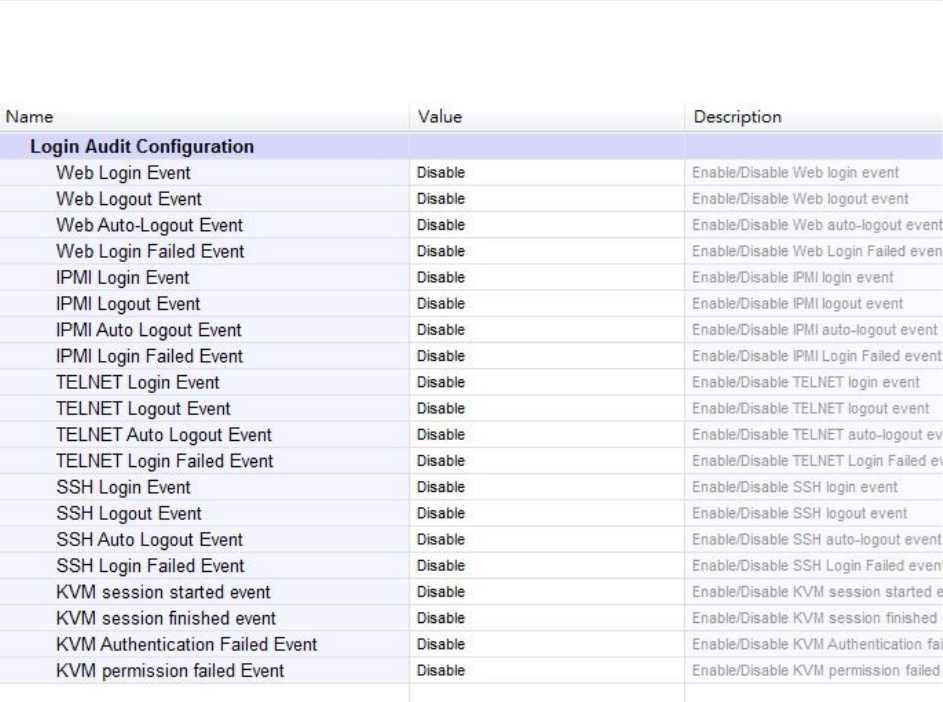Select the Web Logout Event row name

pyautogui.click(x=129, y=199)
